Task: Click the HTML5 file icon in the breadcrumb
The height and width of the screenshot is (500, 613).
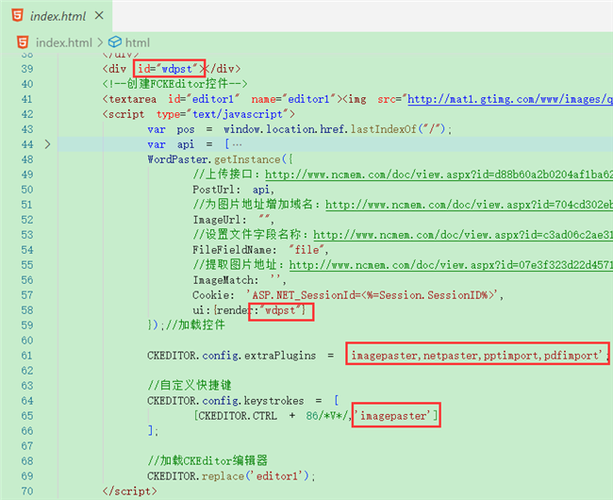Action: 22,42
